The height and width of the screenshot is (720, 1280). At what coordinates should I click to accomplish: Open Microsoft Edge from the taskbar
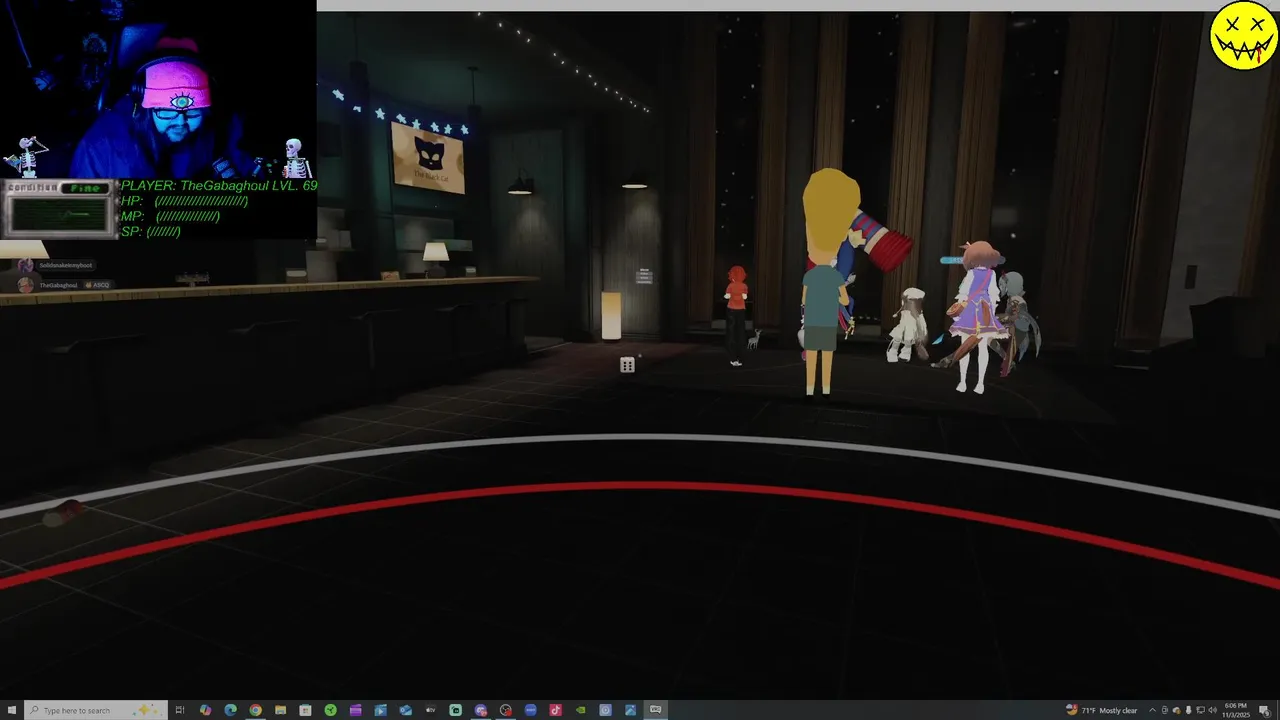pyautogui.click(x=230, y=710)
